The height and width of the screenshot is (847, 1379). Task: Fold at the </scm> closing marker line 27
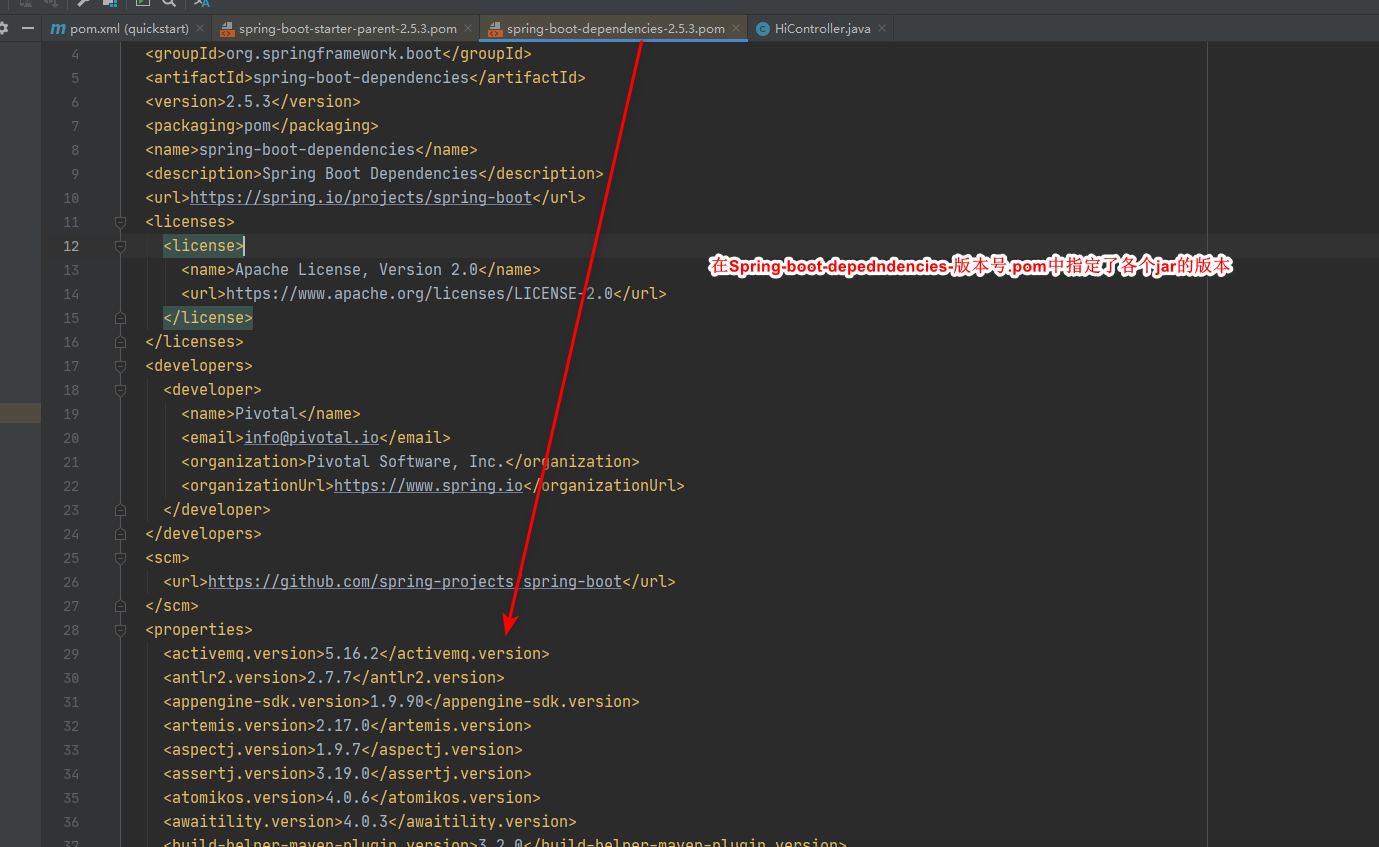coord(120,606)
